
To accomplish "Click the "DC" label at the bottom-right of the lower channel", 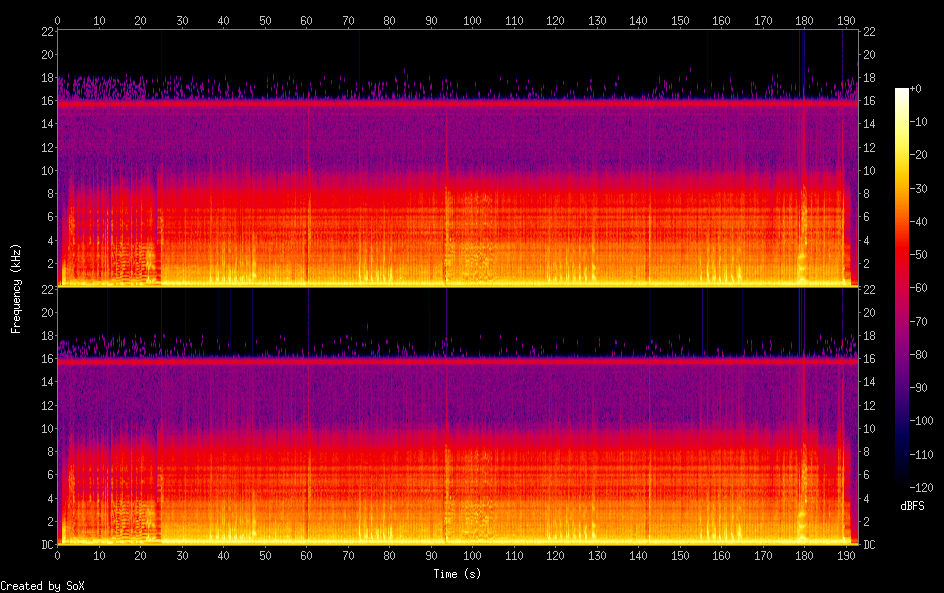I will click(869, 545).
